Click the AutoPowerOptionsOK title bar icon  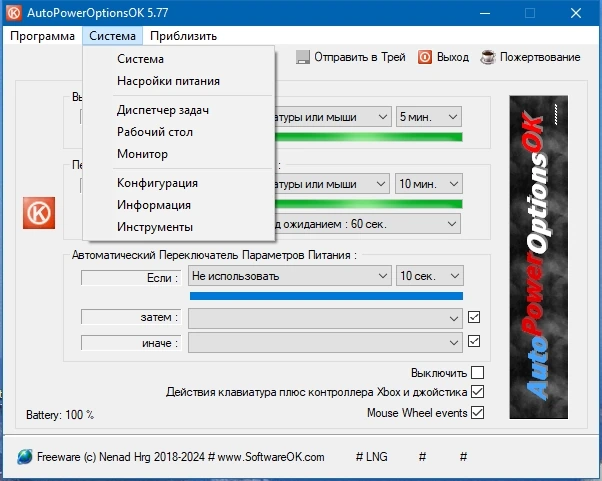14,13
